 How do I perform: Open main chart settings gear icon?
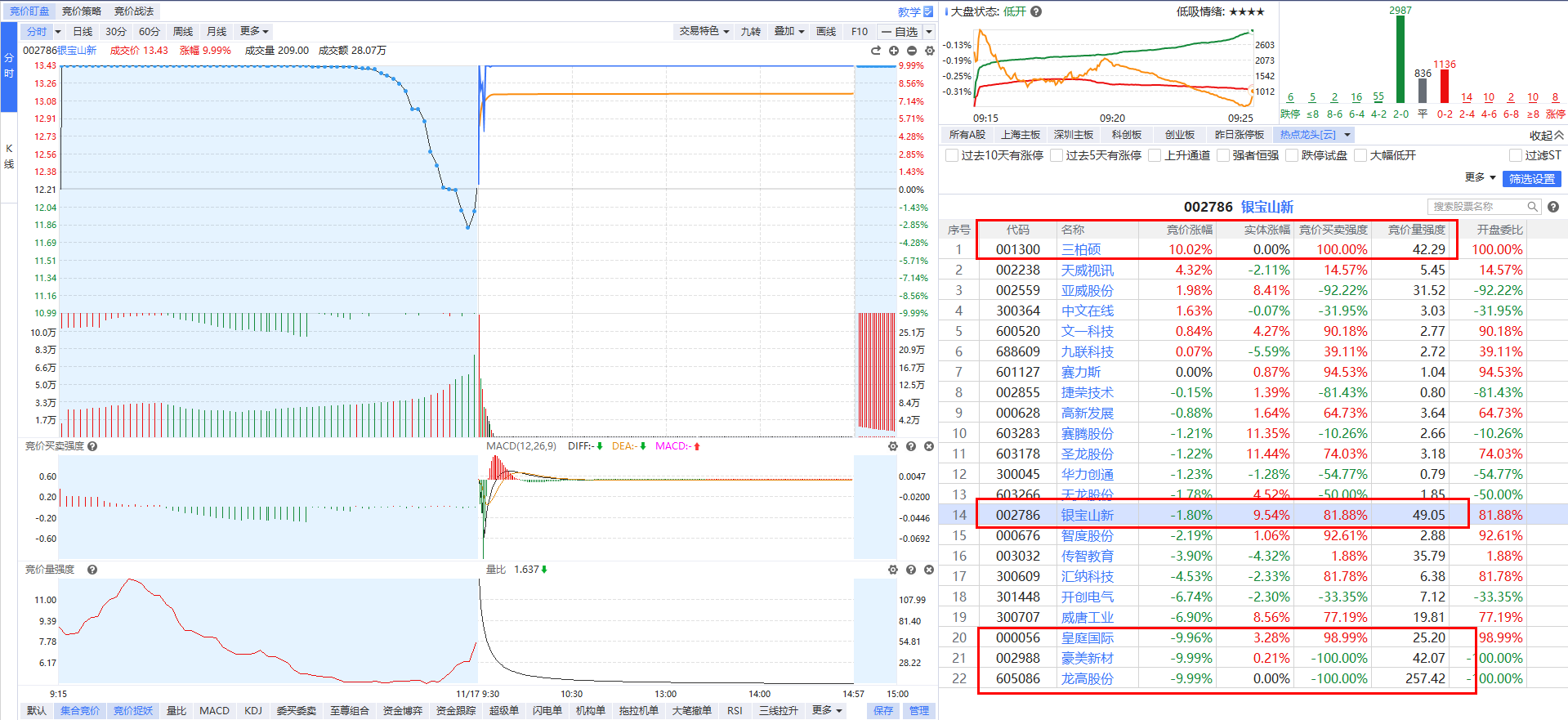coord(929,51)
